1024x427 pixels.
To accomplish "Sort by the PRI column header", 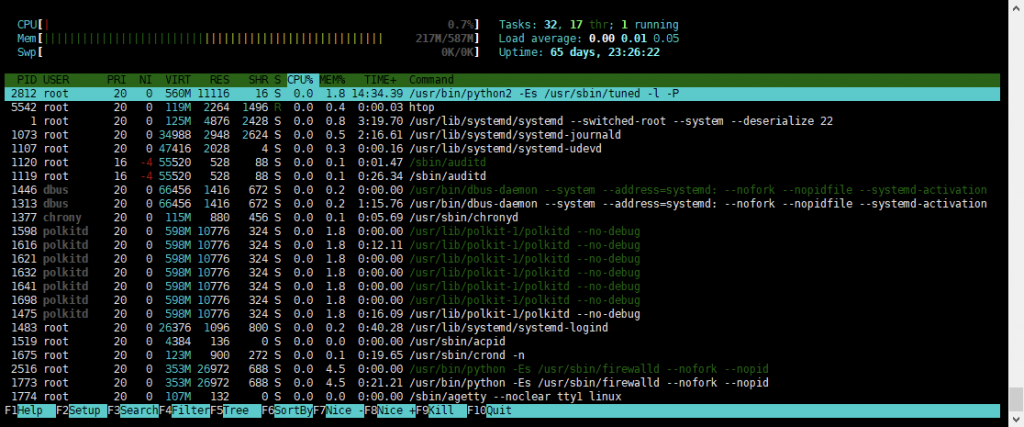I will (116, 80).
